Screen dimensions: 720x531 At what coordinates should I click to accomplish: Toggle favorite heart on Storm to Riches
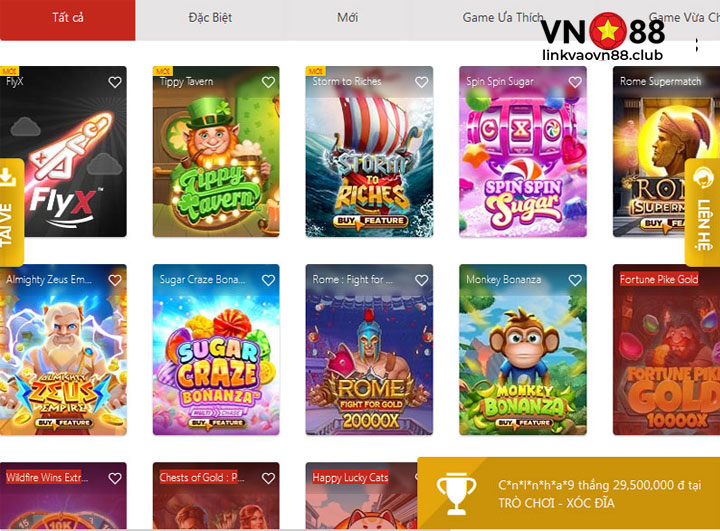(x=422, y=82)
